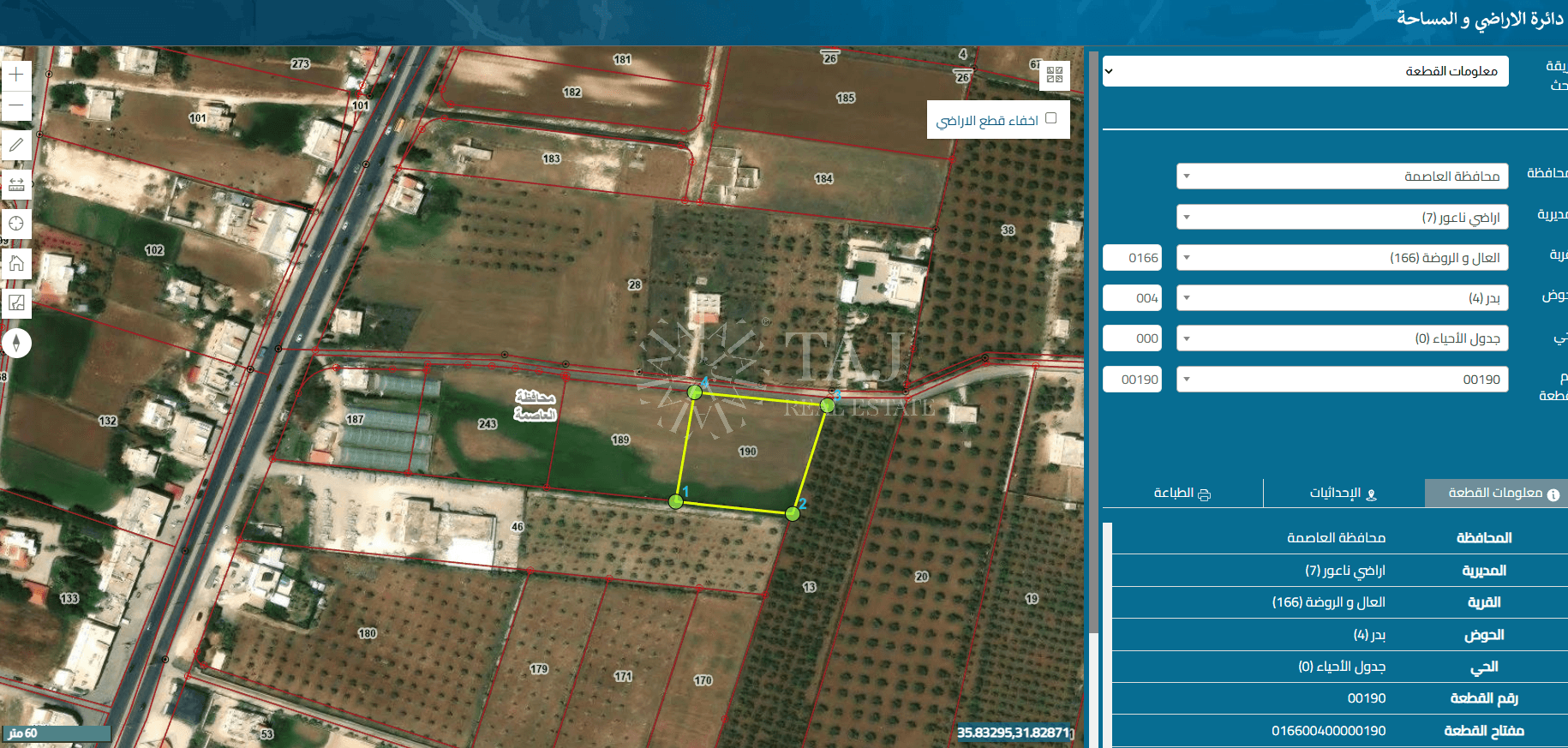
Task: Activate the ruler measurement tool
Action: click(x=16, y=184)
